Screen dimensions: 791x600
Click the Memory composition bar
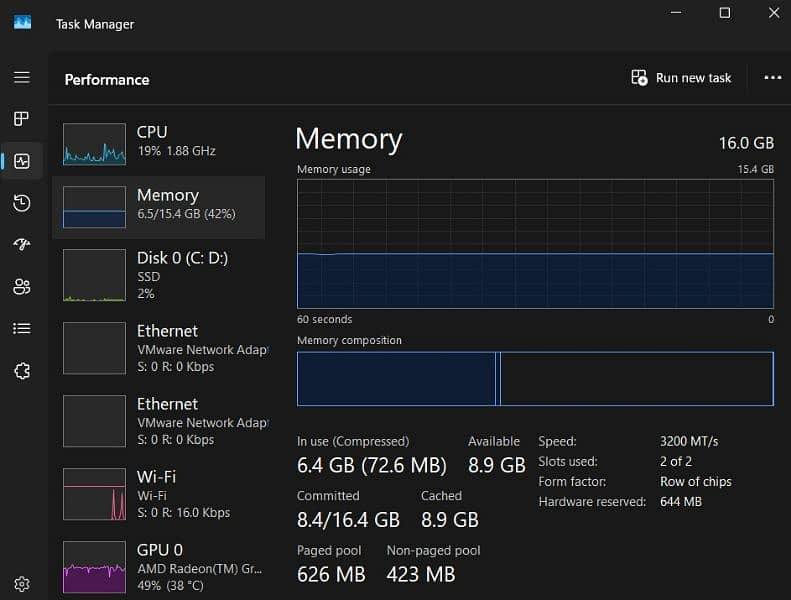(534, 379)
